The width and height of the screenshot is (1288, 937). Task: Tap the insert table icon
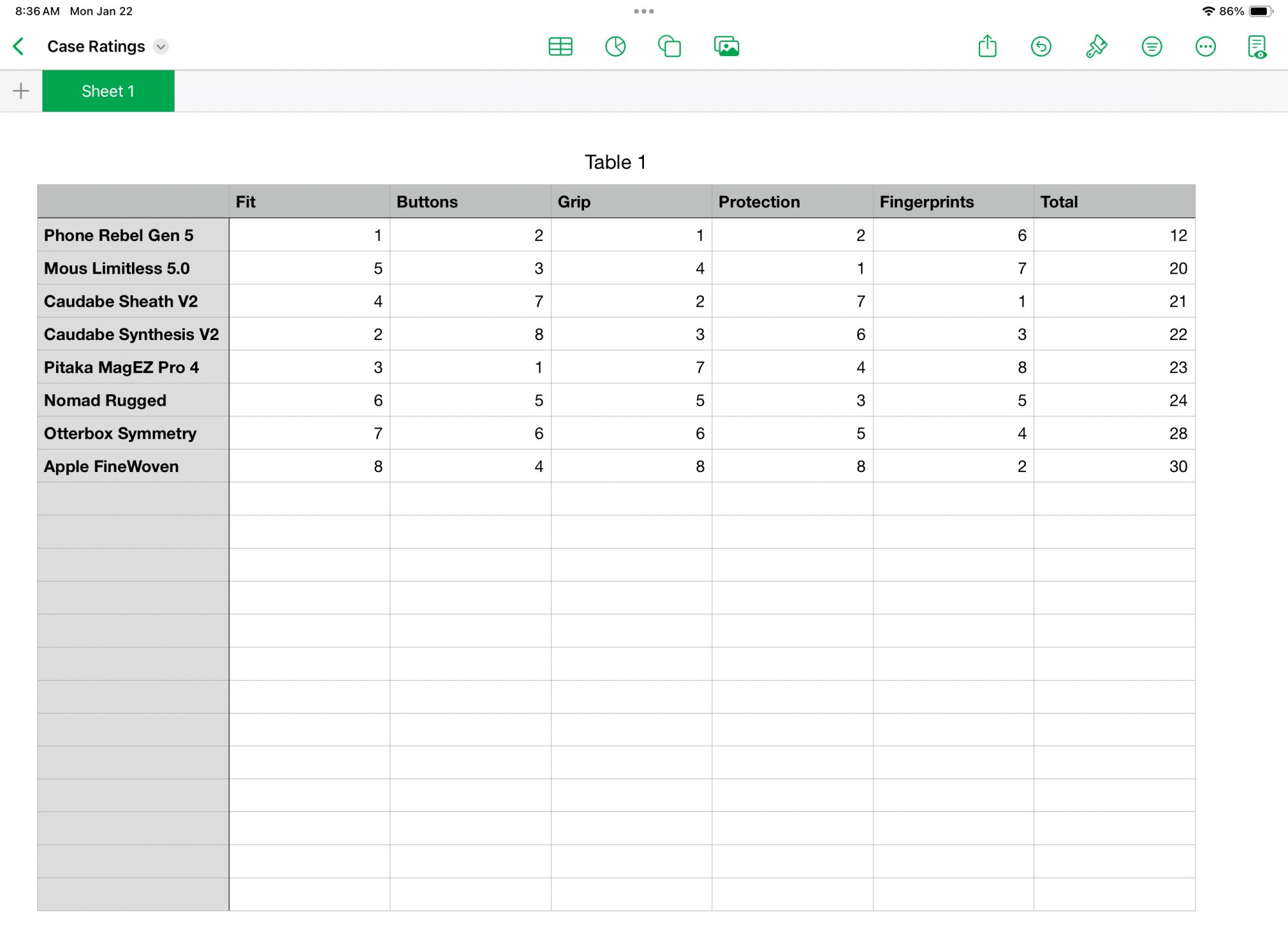click(x=560, y=46)
